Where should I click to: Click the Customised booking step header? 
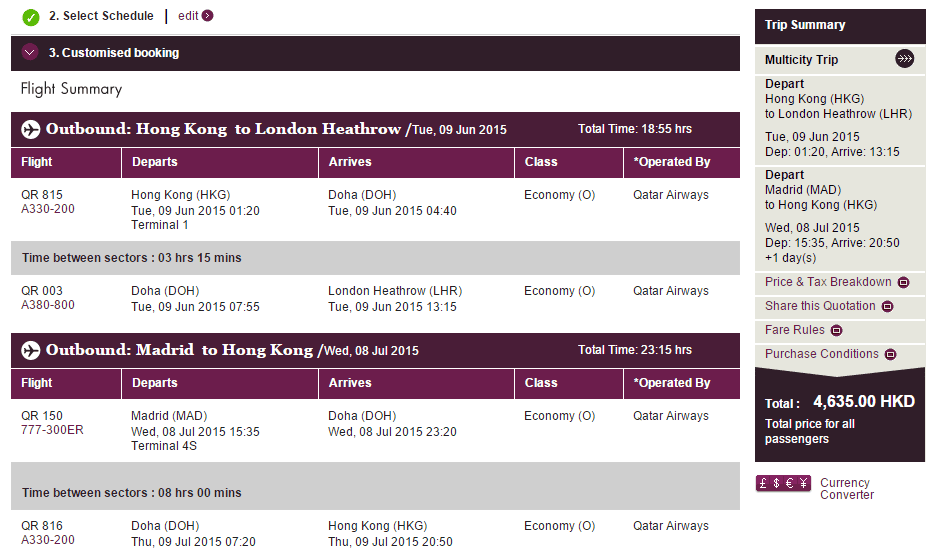coord(114,53)
